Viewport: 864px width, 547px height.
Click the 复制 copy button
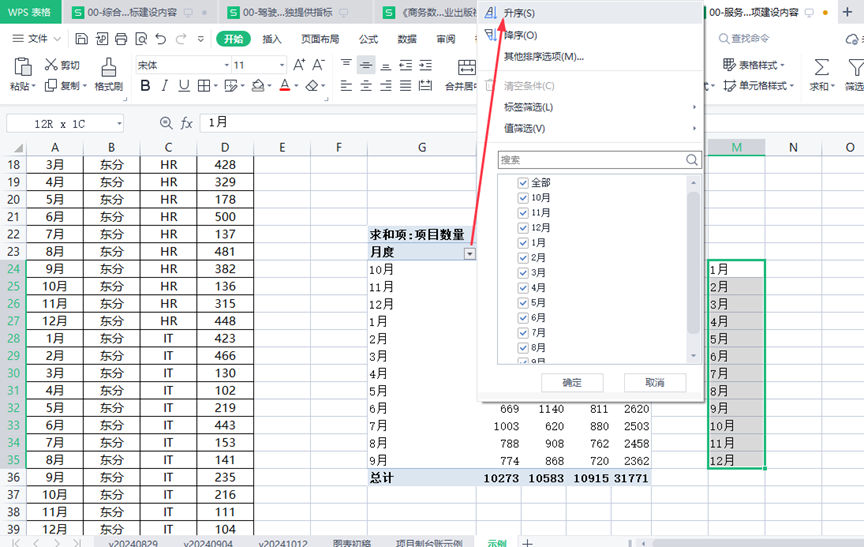(x=66, y=85)
